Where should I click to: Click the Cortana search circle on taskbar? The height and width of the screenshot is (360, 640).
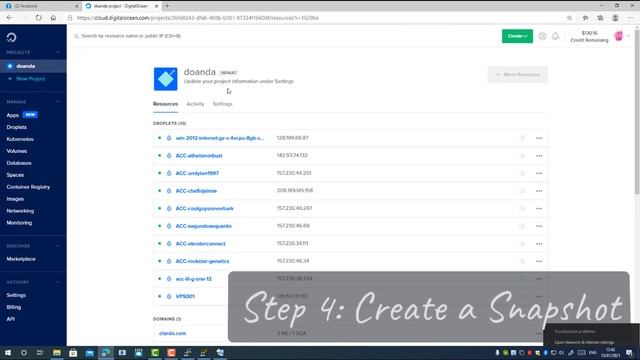click(24, 353)
